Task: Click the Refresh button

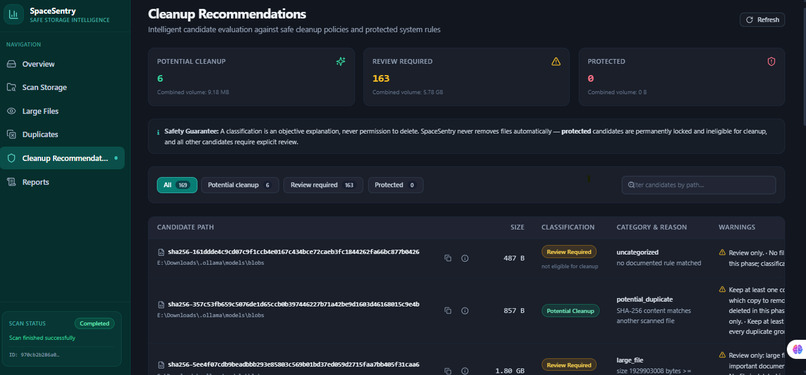Action: (x=762, y=20)
